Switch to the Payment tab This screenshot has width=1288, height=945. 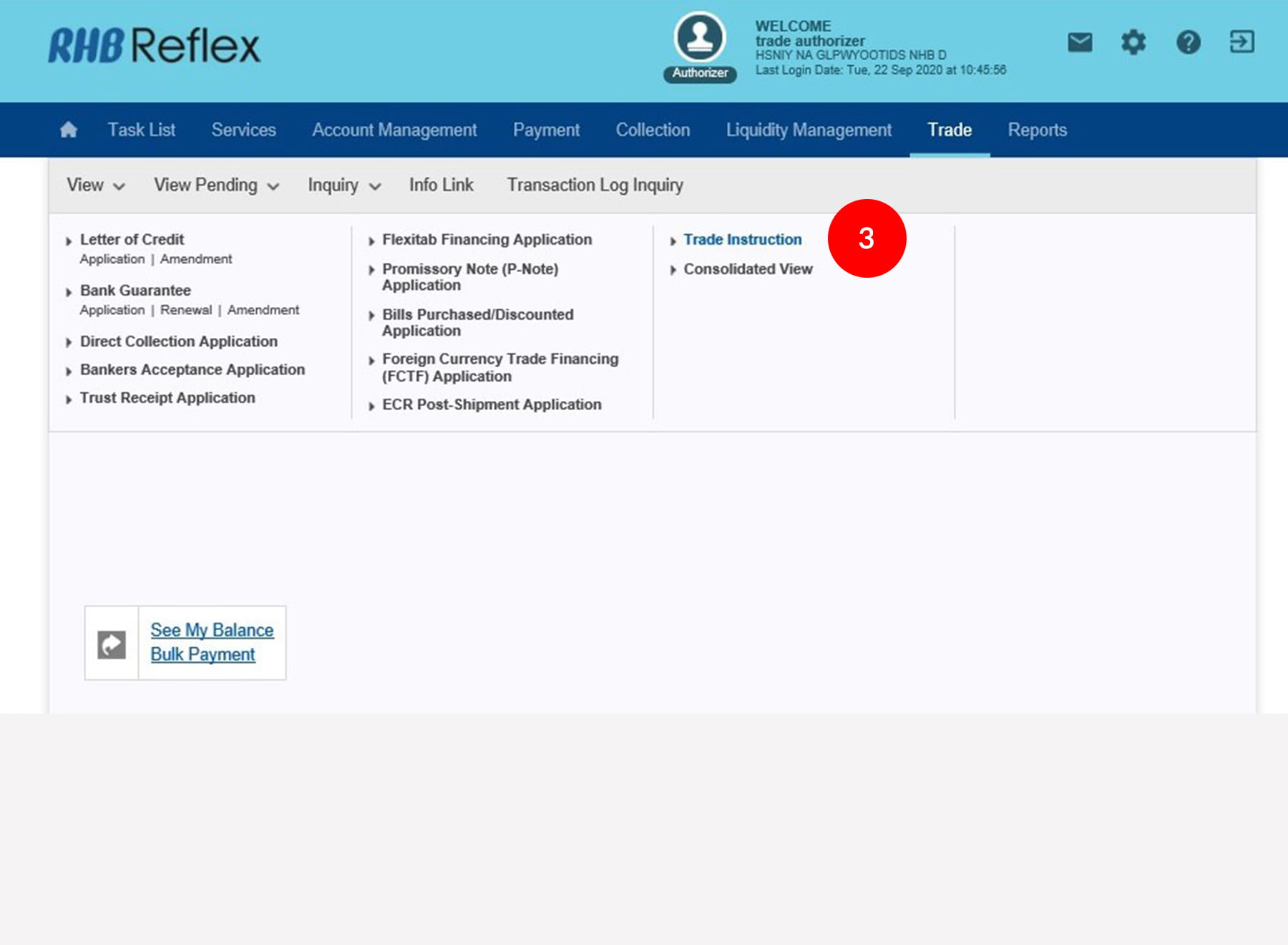546,130
